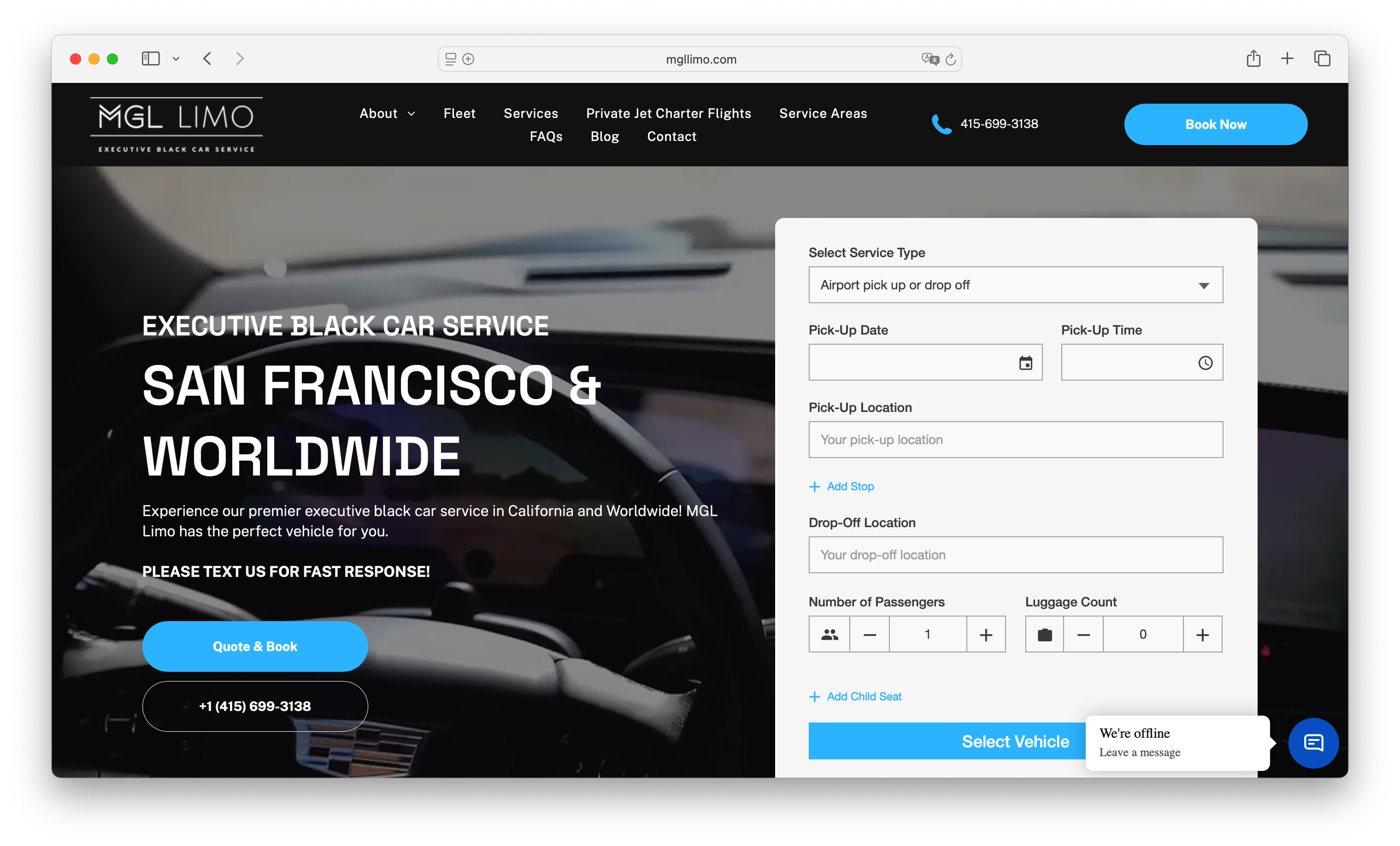Screen dimensions: 1400x846
Task: Expand the About menu
Action: 387,113
